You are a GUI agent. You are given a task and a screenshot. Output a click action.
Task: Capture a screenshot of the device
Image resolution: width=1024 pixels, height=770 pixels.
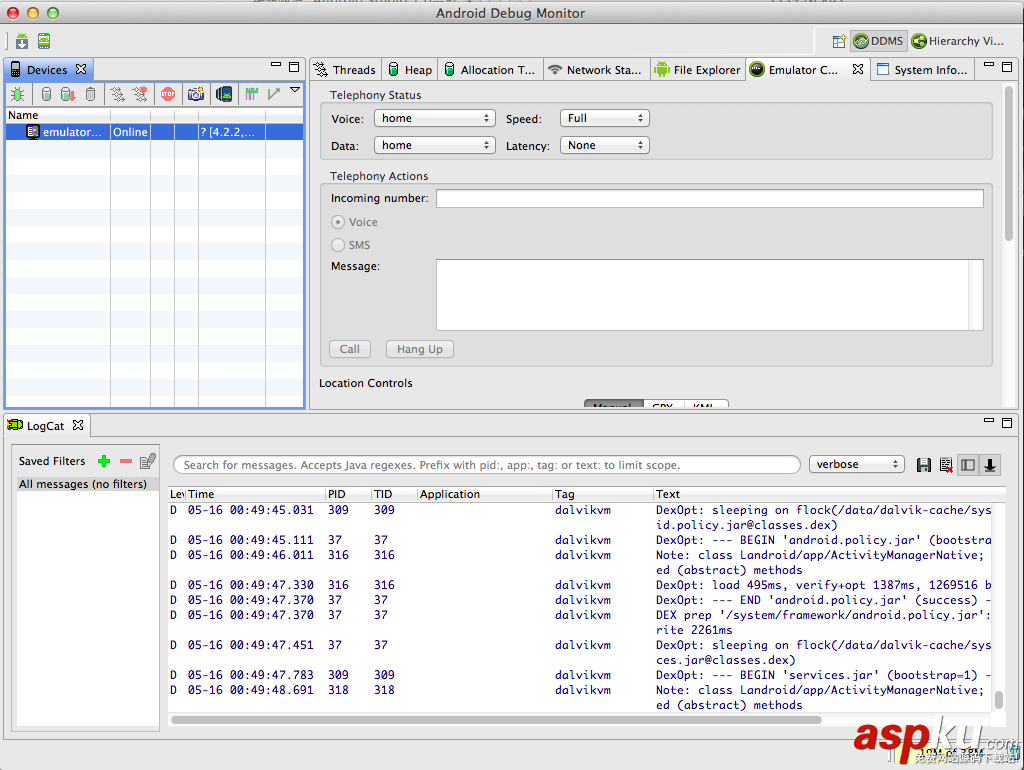point(194,93)
